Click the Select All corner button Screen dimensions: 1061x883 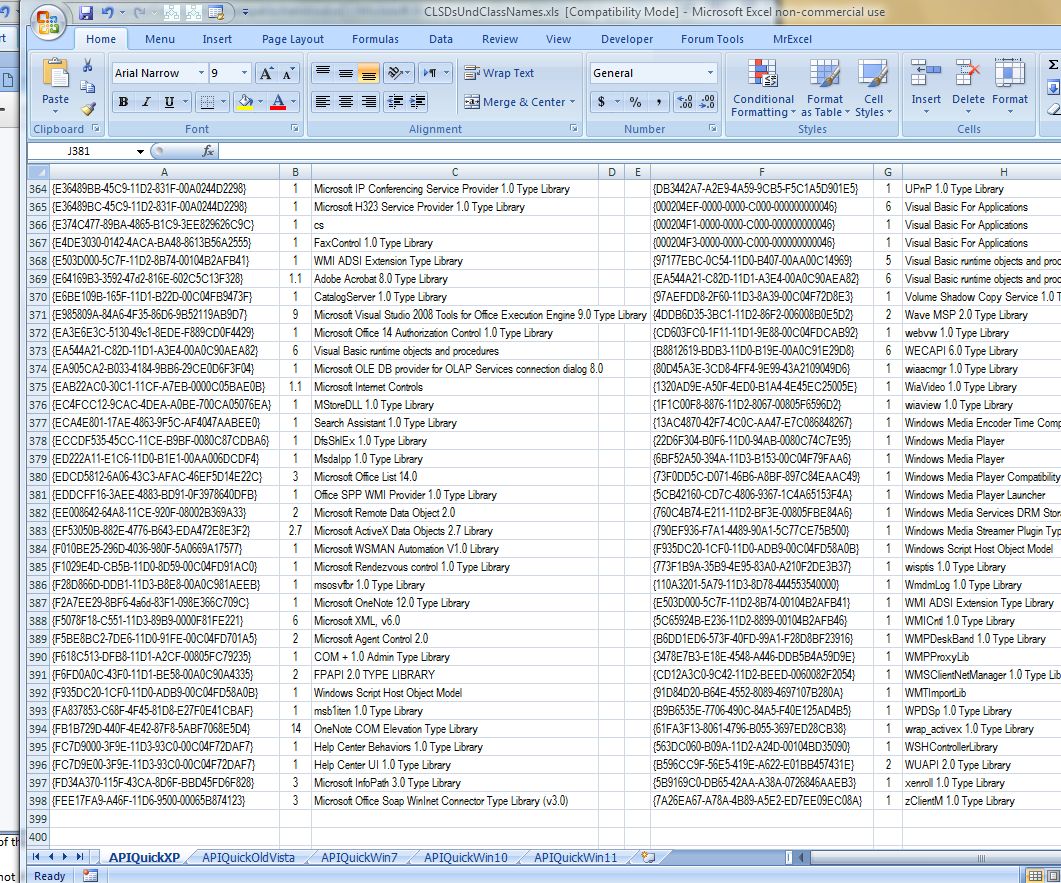(39, 172)
